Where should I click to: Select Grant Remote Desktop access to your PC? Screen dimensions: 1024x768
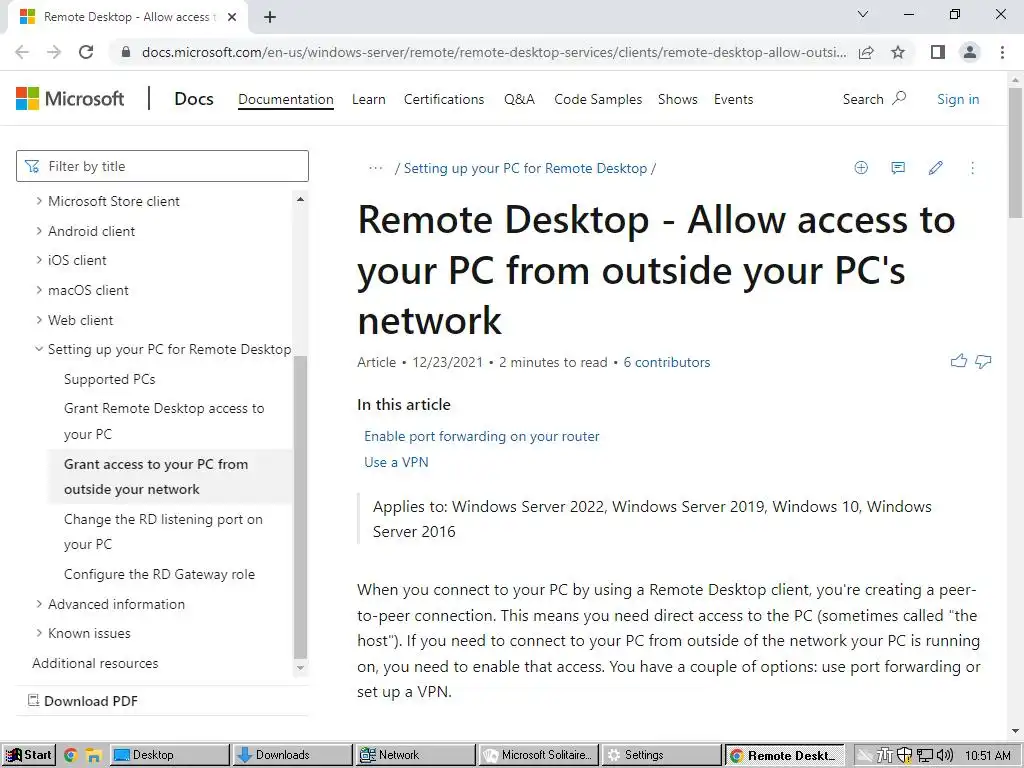[164, 421]
